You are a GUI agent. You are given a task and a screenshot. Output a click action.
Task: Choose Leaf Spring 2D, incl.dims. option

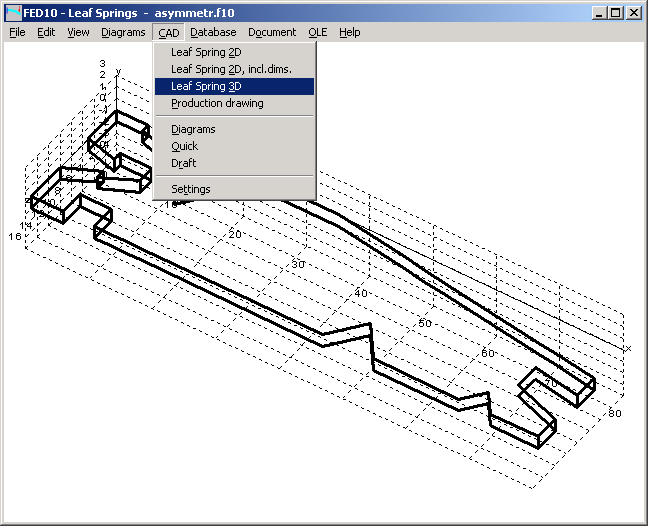231,69
